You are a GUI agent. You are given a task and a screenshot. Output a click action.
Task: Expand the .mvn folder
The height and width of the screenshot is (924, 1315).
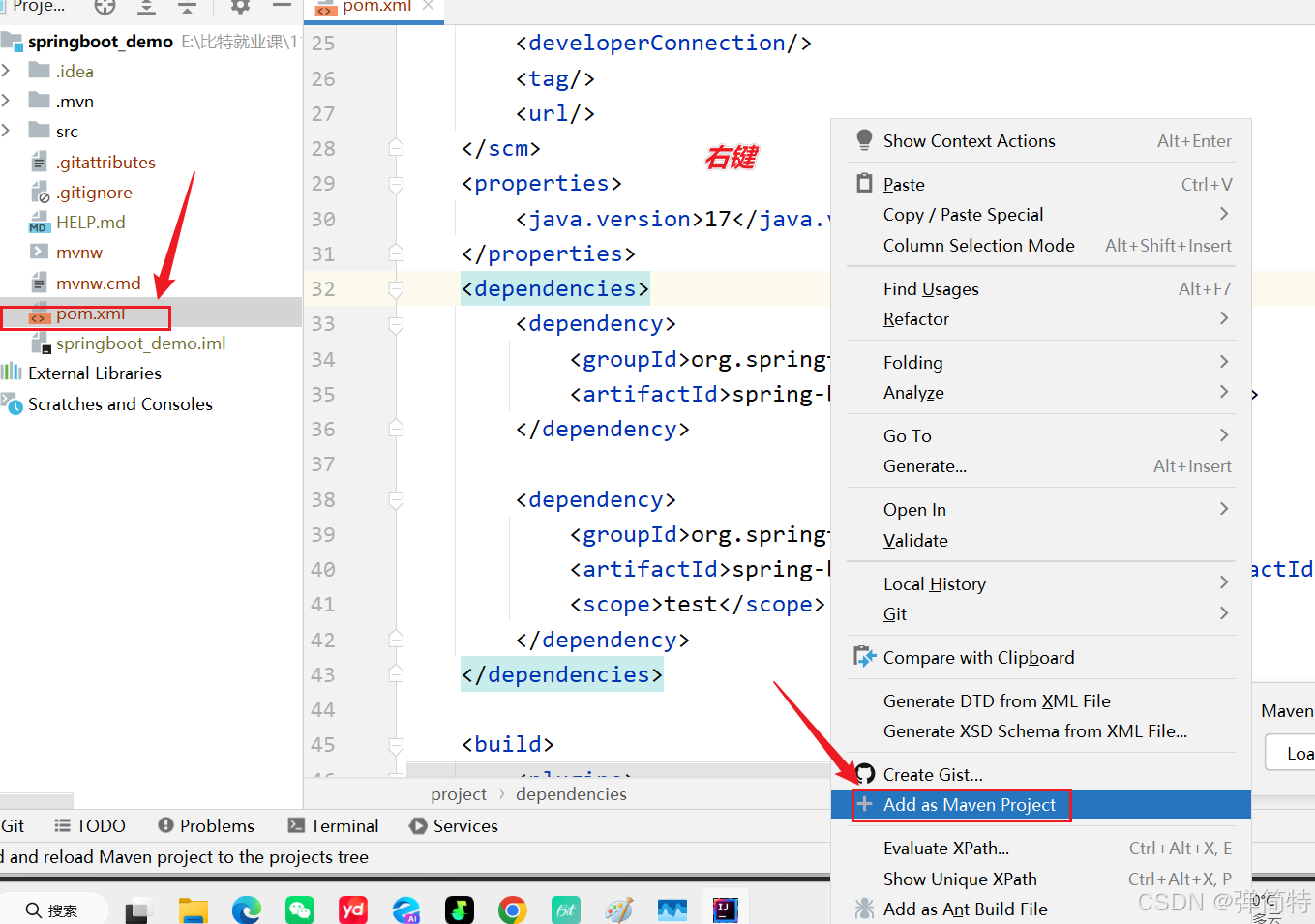tap(6, 101)
